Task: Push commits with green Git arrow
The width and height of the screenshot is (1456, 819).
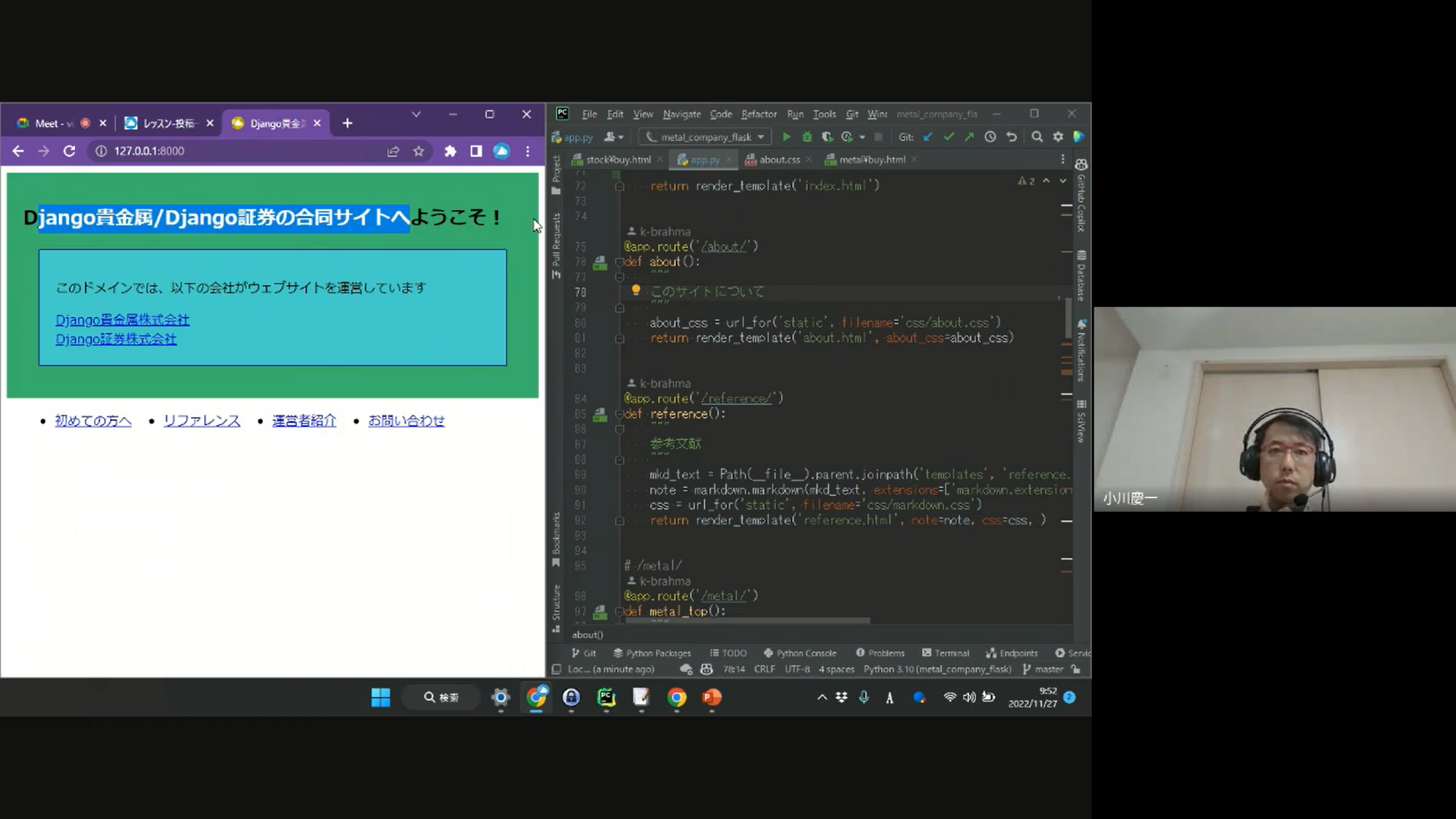Action: 969,137
